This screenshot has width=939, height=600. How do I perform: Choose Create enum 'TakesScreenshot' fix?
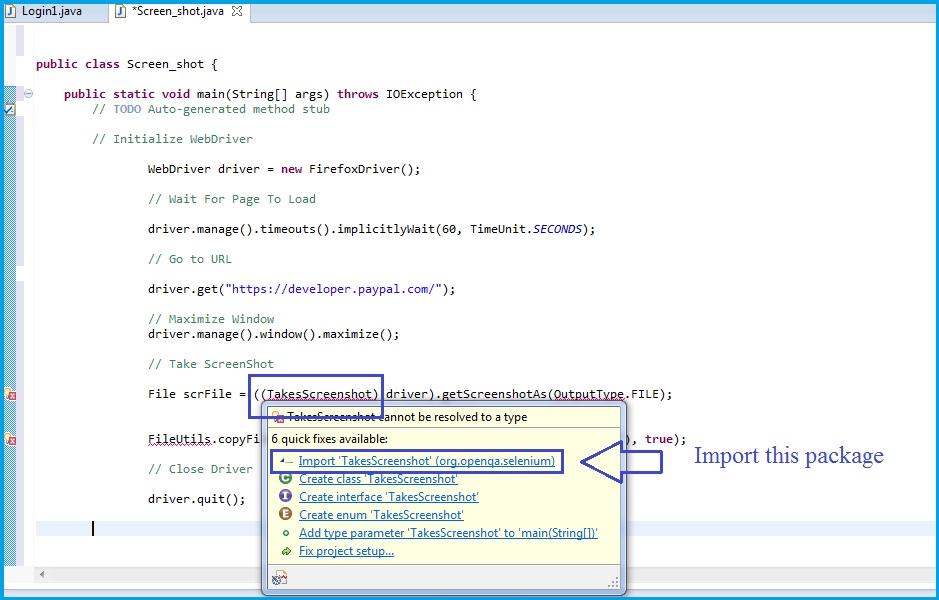[381, 514]
